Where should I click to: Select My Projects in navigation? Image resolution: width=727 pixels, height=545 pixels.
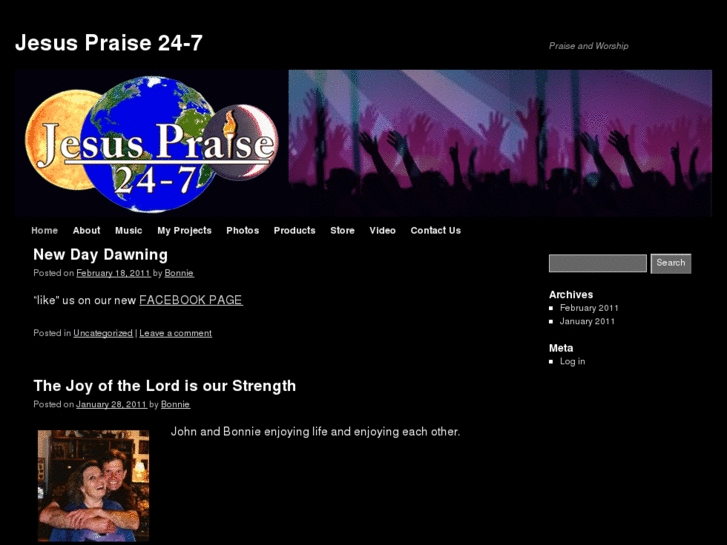[x=184, y=231]
